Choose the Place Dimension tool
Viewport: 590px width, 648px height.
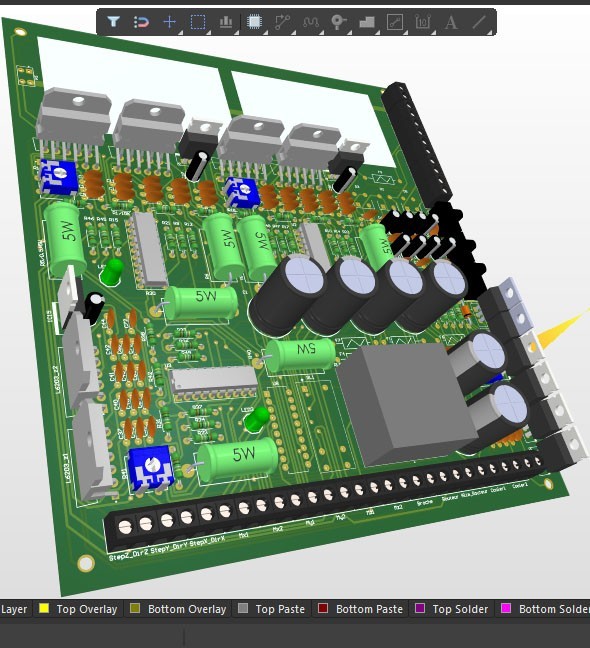(423, 22)
